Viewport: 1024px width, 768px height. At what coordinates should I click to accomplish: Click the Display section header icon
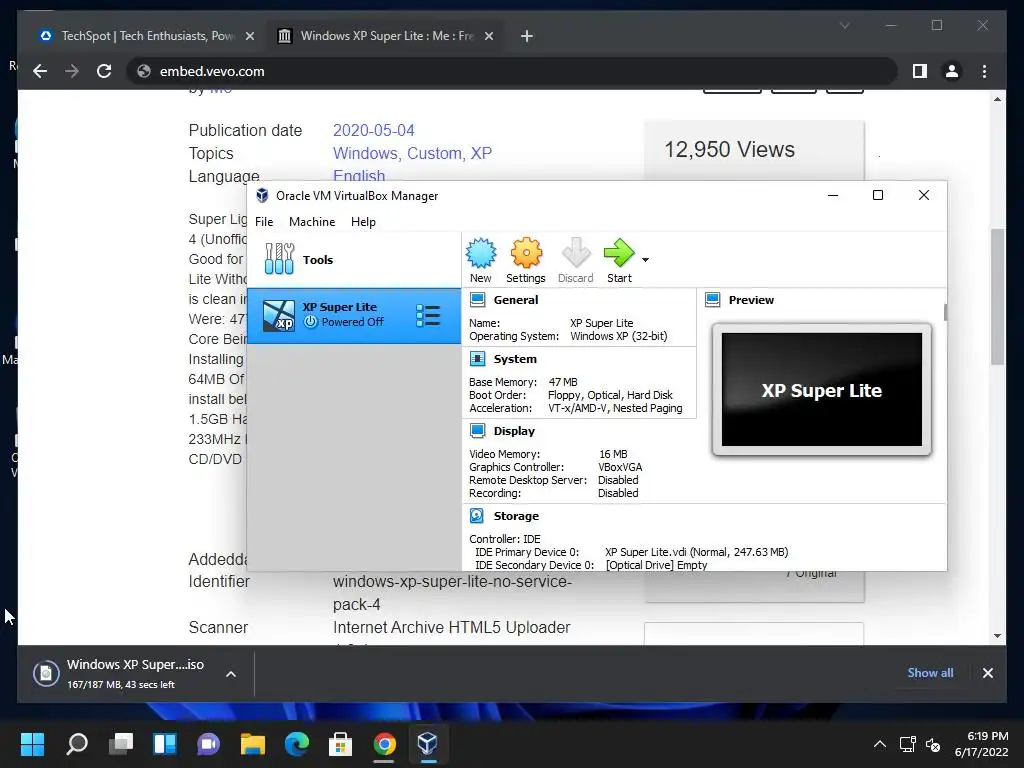point(478,430)
